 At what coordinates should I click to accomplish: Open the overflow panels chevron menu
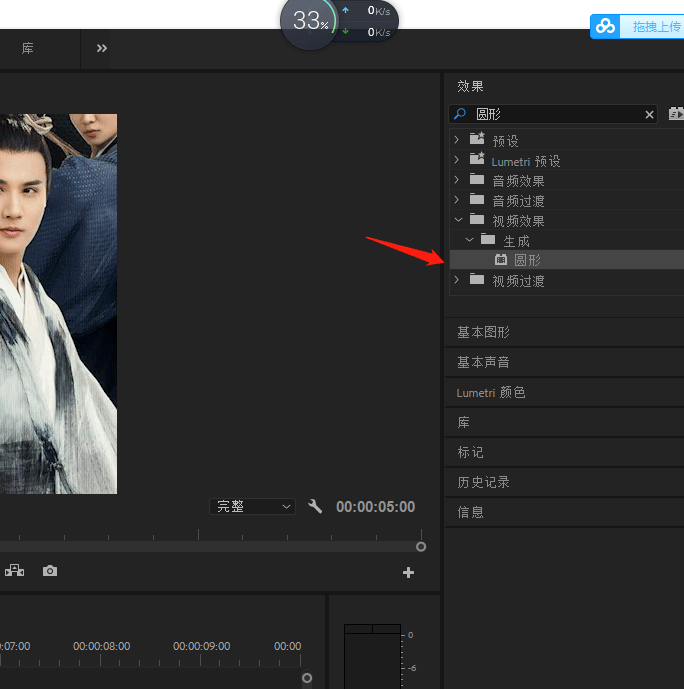102,48
